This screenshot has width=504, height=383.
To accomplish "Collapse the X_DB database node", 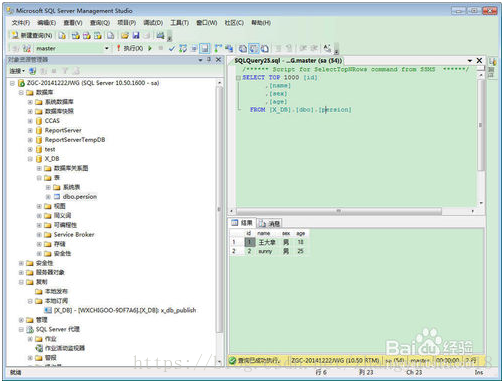I will [x=30, y=159].
